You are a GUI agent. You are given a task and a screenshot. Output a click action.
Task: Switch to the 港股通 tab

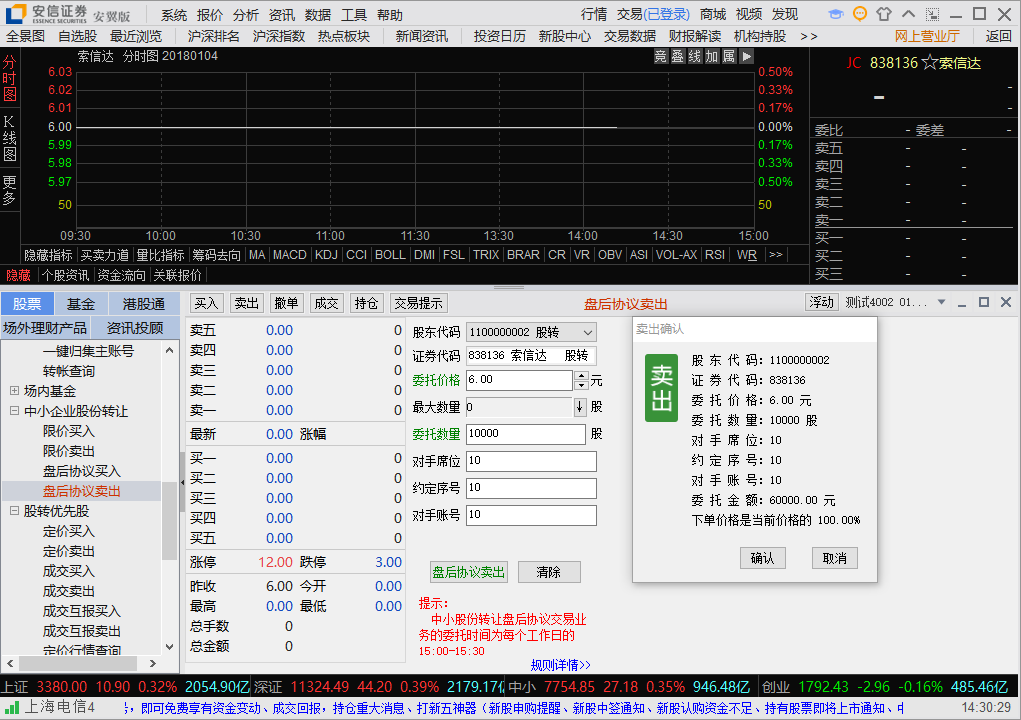(143, 304)
